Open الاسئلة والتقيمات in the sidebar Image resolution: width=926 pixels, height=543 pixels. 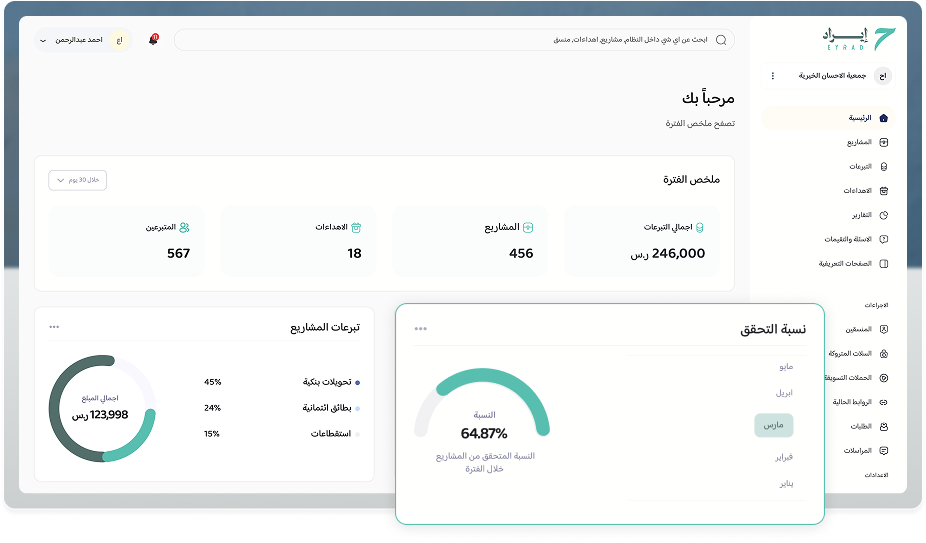click(x=848, y=239)
